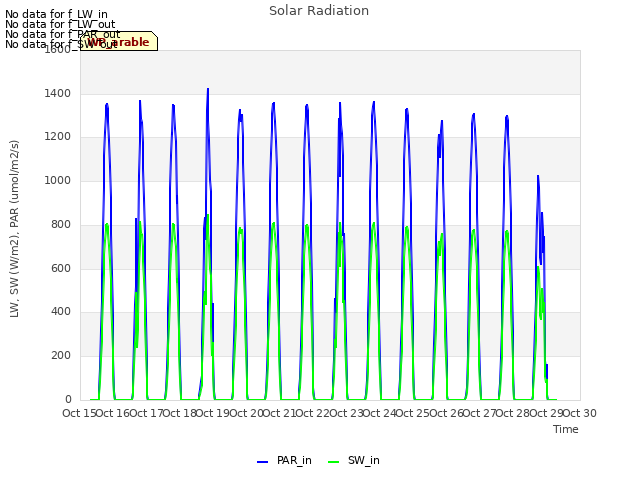Select the 'No data for f_PAR_out' message

(62, 34)
